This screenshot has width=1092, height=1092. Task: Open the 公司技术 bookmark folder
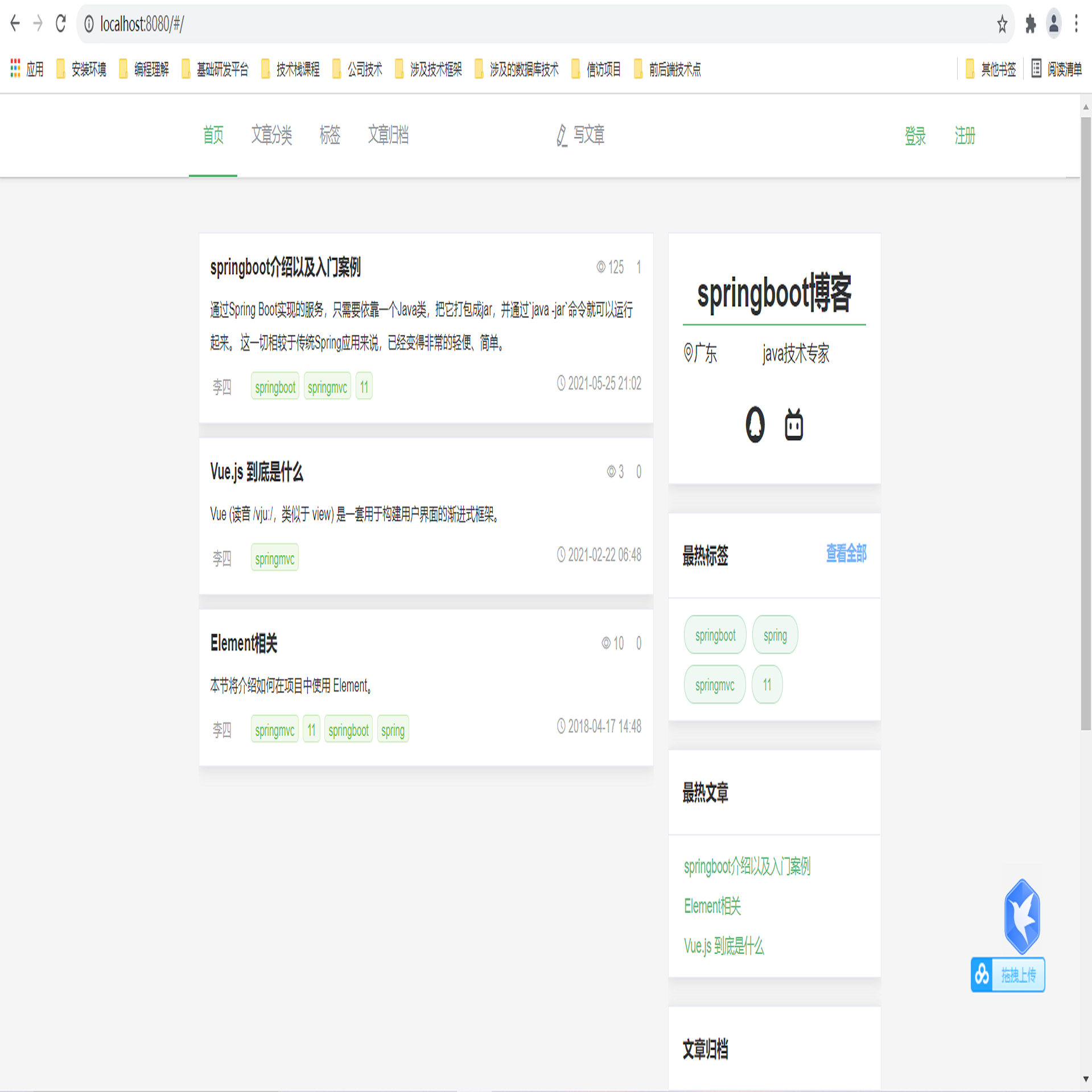357,69
